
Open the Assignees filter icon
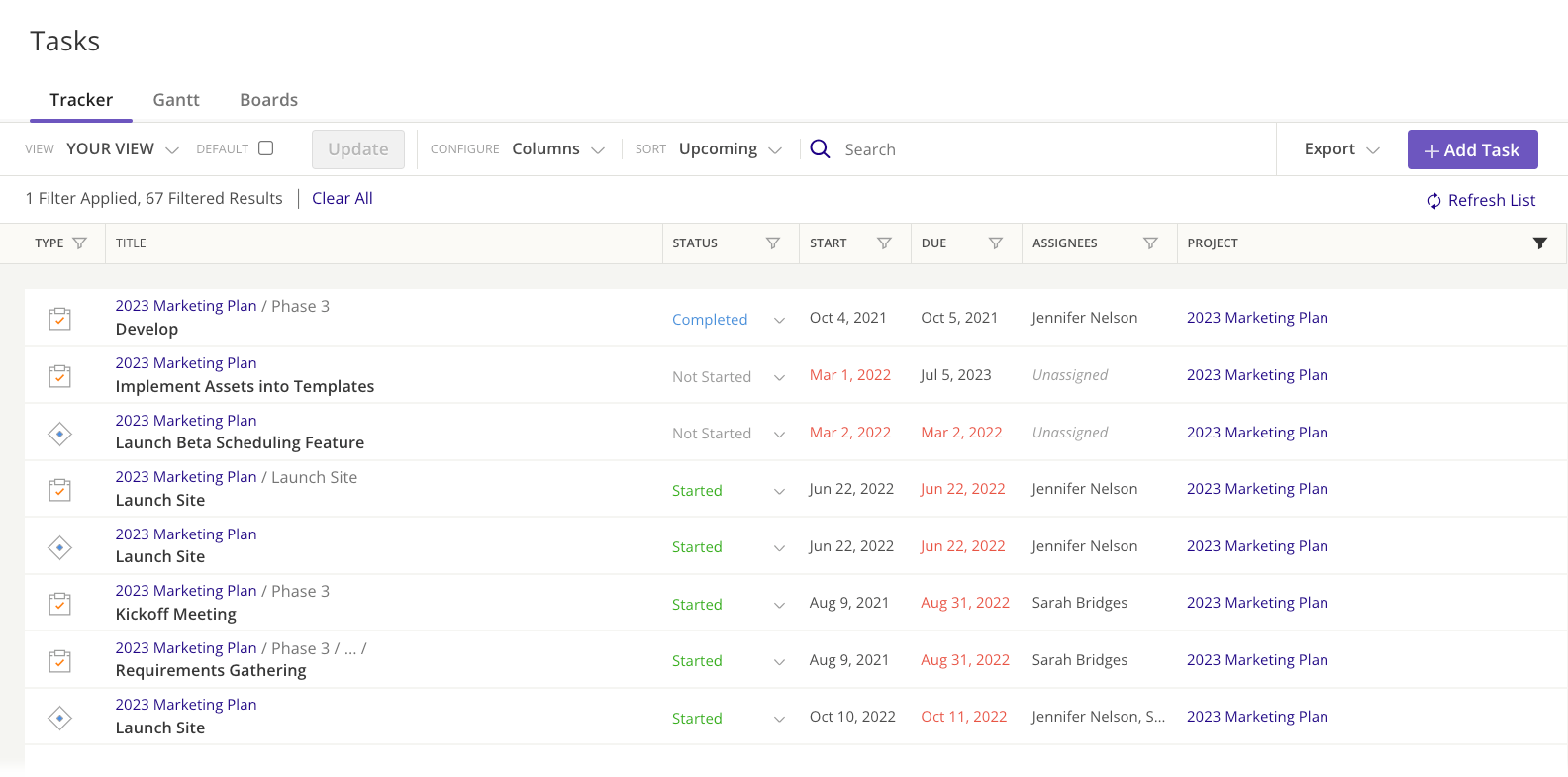pos(1150,243)
